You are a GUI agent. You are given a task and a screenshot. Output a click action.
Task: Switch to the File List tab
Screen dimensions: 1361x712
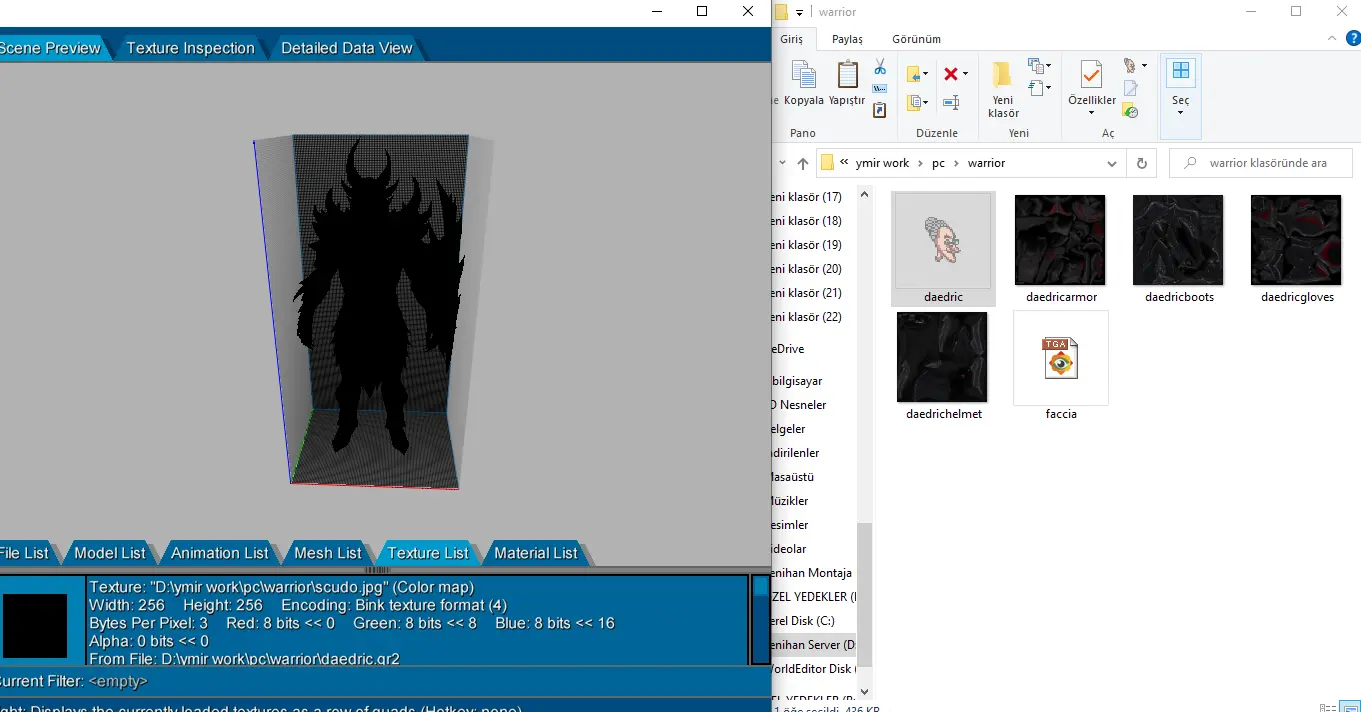tap(24, 553)
